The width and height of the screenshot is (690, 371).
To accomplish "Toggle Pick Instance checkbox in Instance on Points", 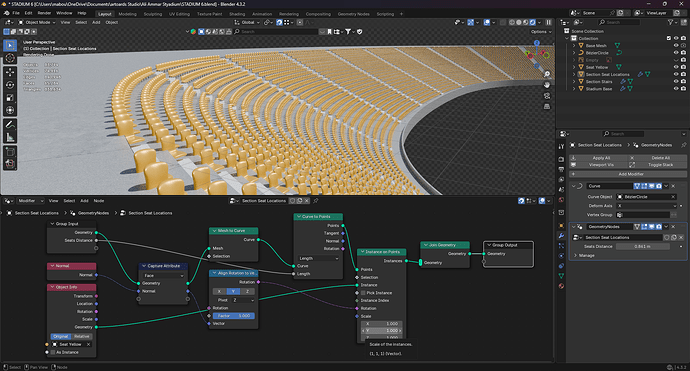I will 363,293.
